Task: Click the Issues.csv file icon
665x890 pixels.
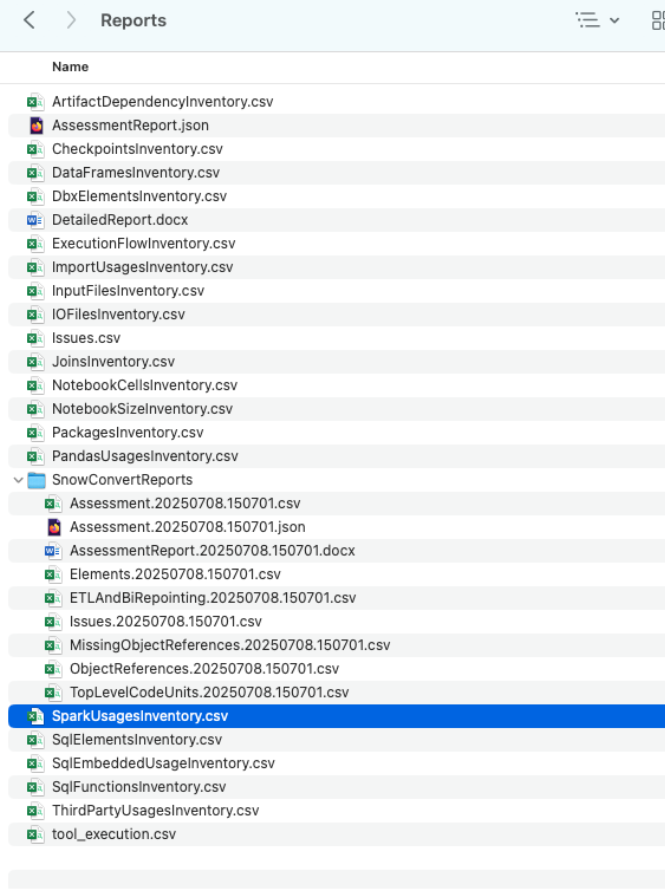Action: click(35, 338)
